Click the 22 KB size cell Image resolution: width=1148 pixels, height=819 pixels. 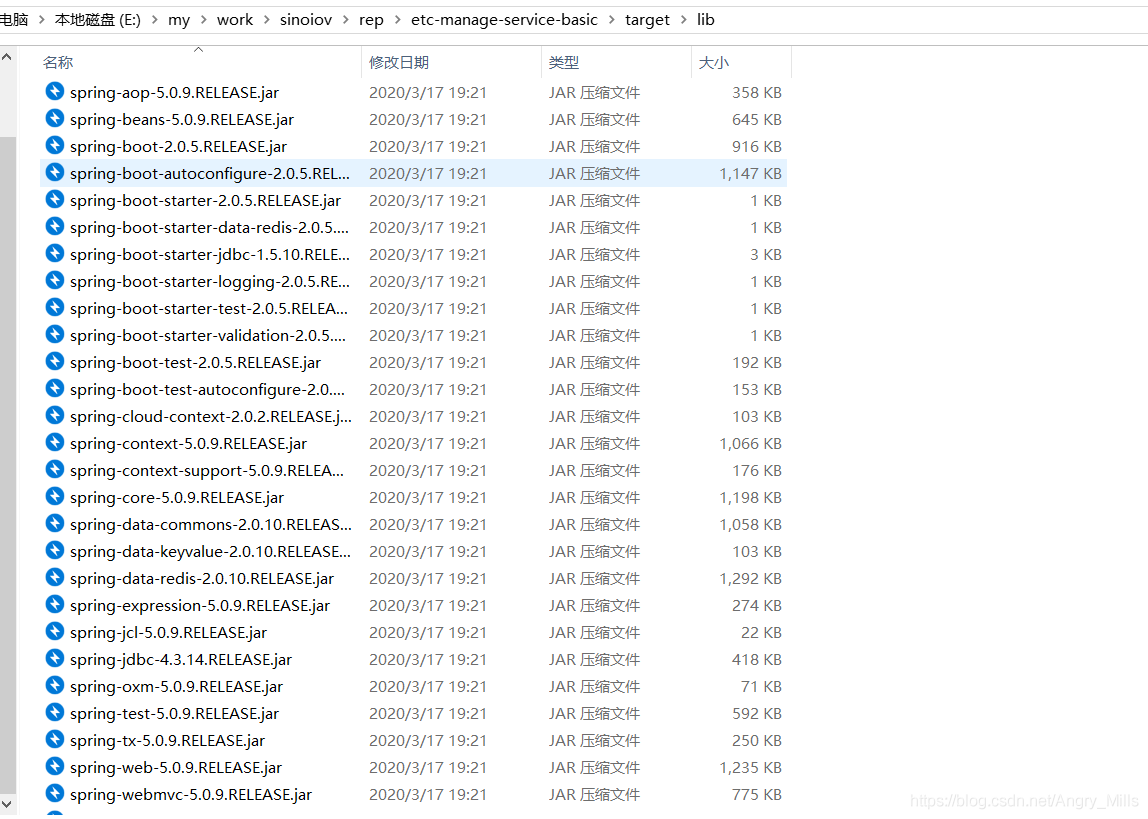pos(761,632)
